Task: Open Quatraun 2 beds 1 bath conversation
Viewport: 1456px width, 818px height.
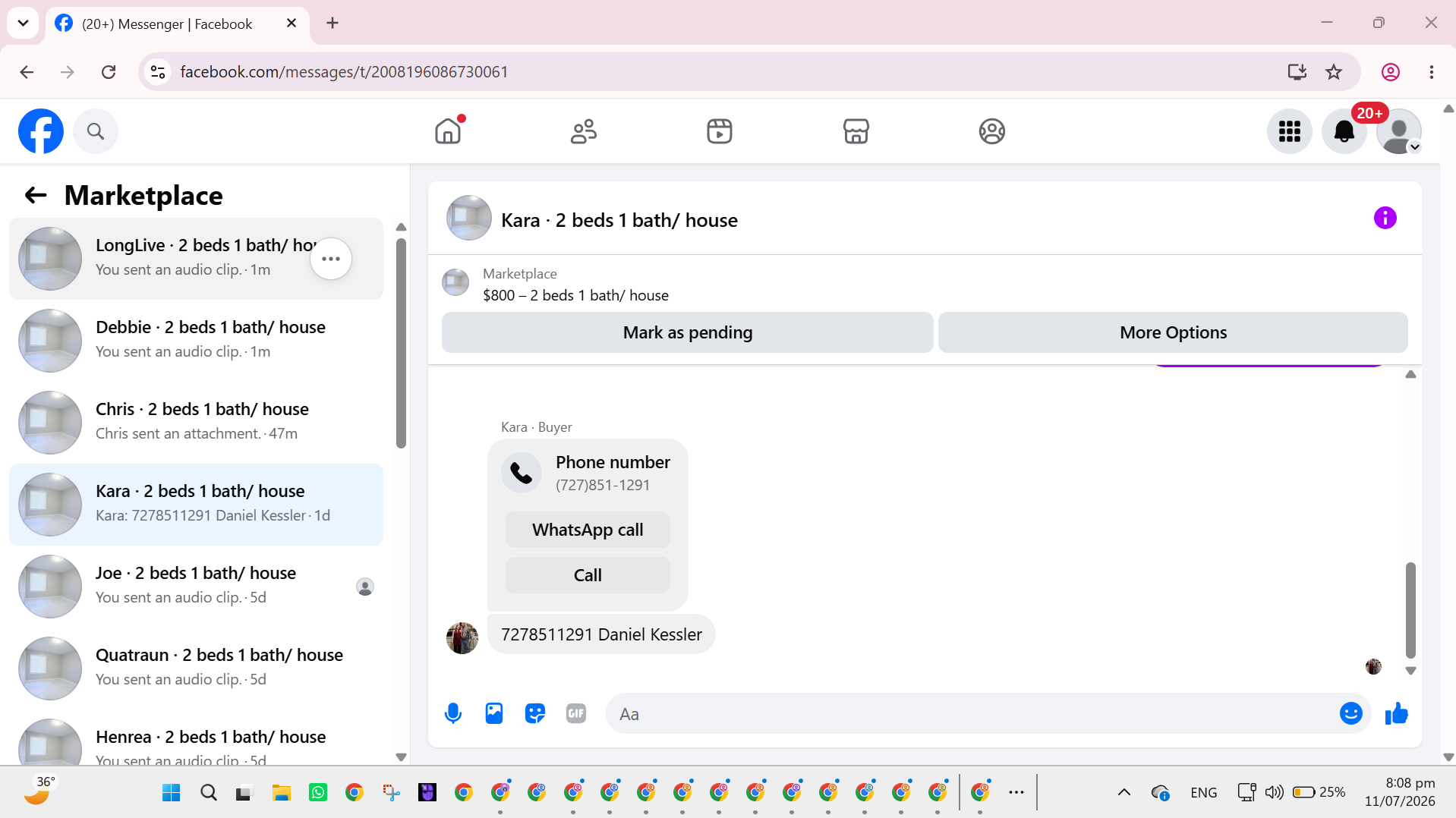Action: pyautogui.click(x=196, y=669)
